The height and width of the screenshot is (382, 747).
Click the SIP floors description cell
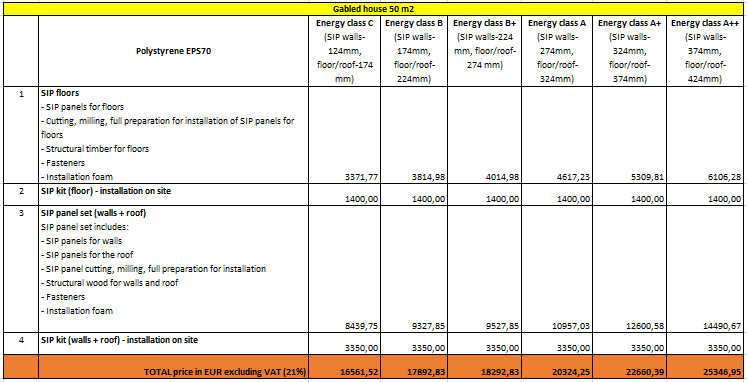click(173, 135)
